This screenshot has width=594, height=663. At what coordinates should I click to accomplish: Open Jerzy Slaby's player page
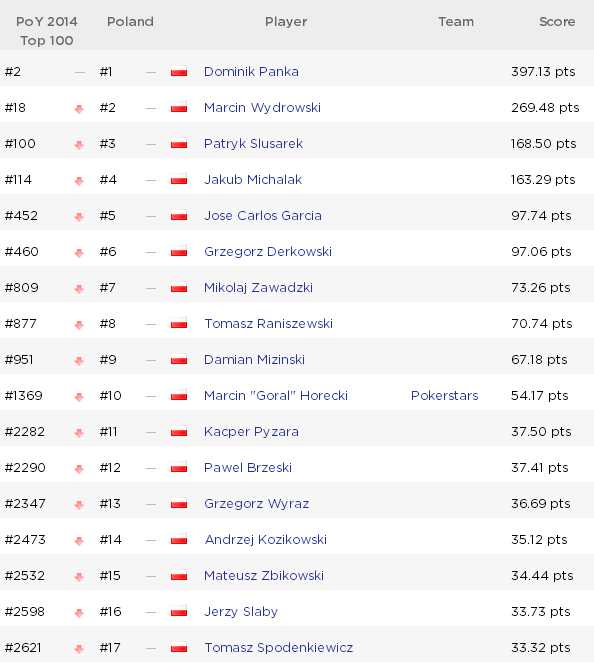point(241,611)
